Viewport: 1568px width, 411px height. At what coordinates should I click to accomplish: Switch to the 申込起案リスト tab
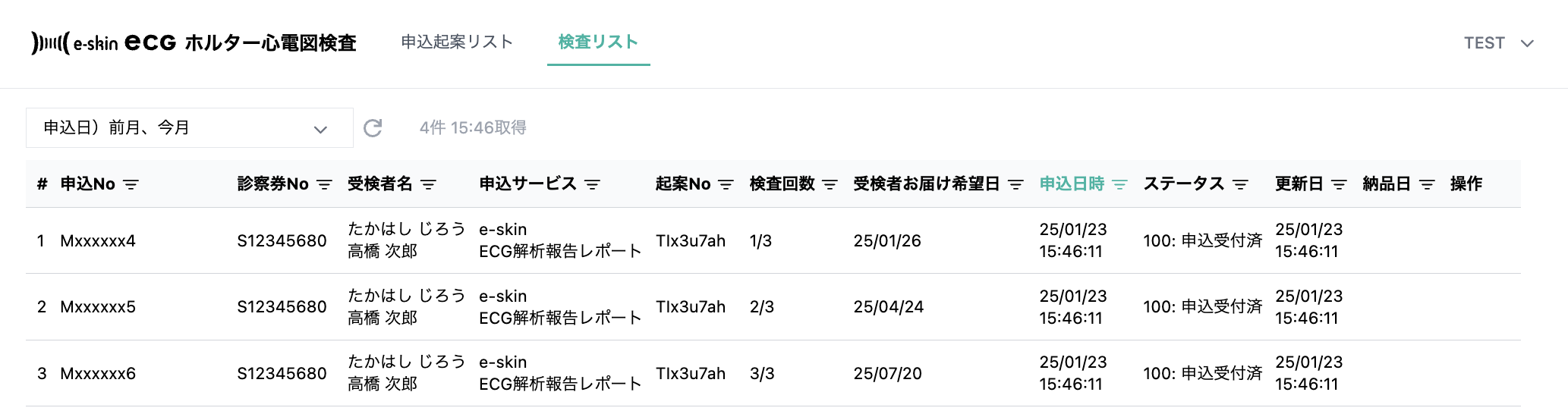pyautogui.click(x=457, y=42)
